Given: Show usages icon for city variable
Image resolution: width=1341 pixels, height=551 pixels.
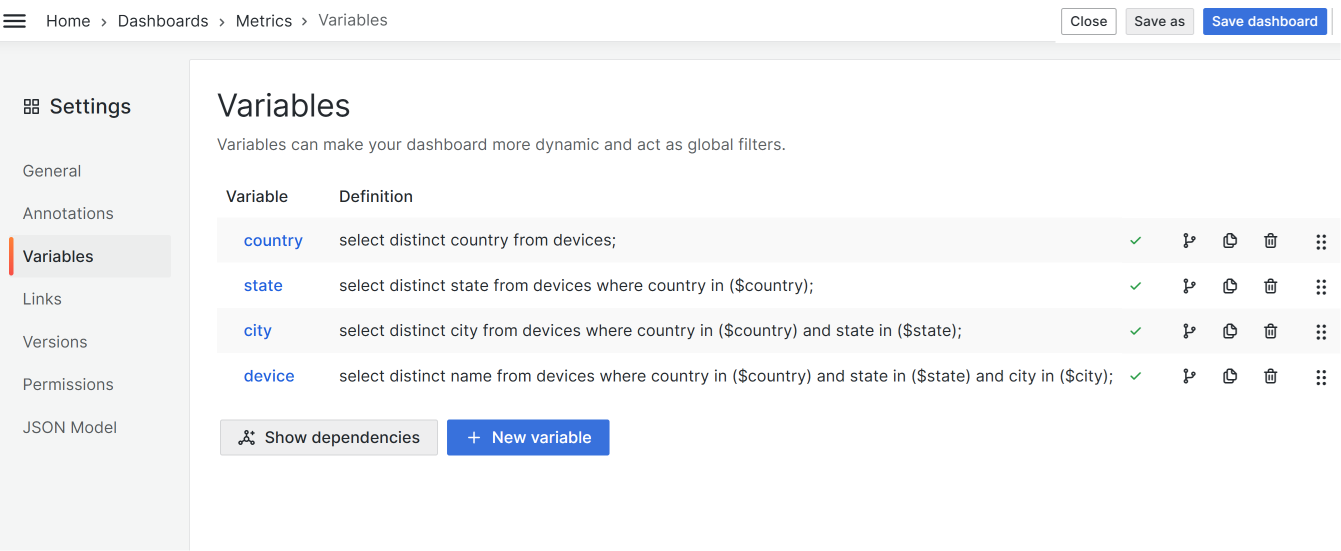Looking at the screenshot, I should (1189, 332).
